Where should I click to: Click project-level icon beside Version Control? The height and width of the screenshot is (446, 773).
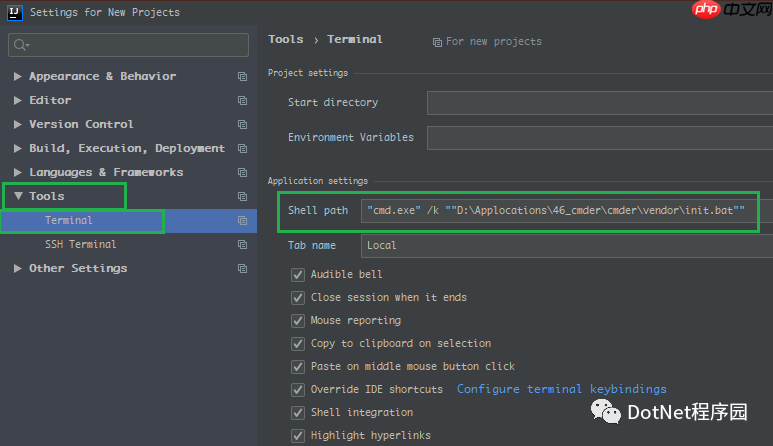click(x=242, y=124)
